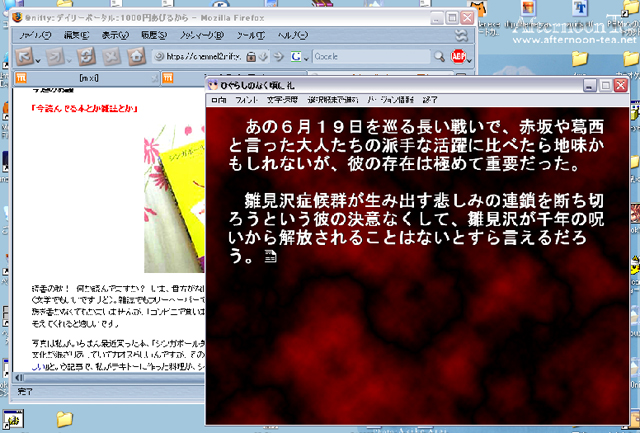Click the 終了 item in game menu bar

pyautogui.click(x=430, y=100)
